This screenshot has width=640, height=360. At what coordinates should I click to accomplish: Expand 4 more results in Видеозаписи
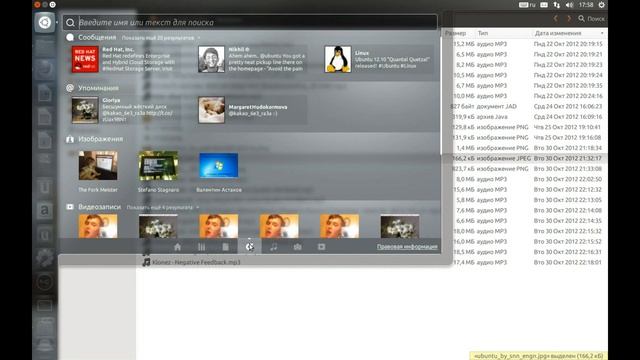[x=162, y=207]
